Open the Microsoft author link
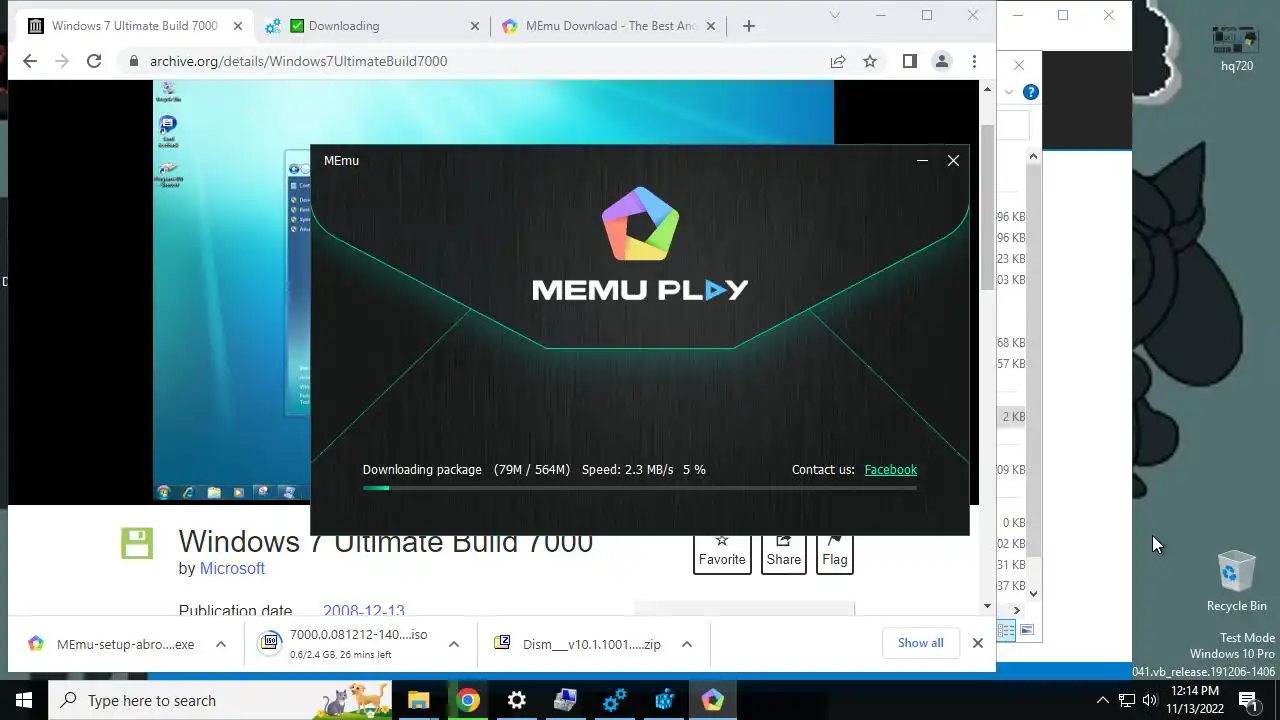 (232, 568)
